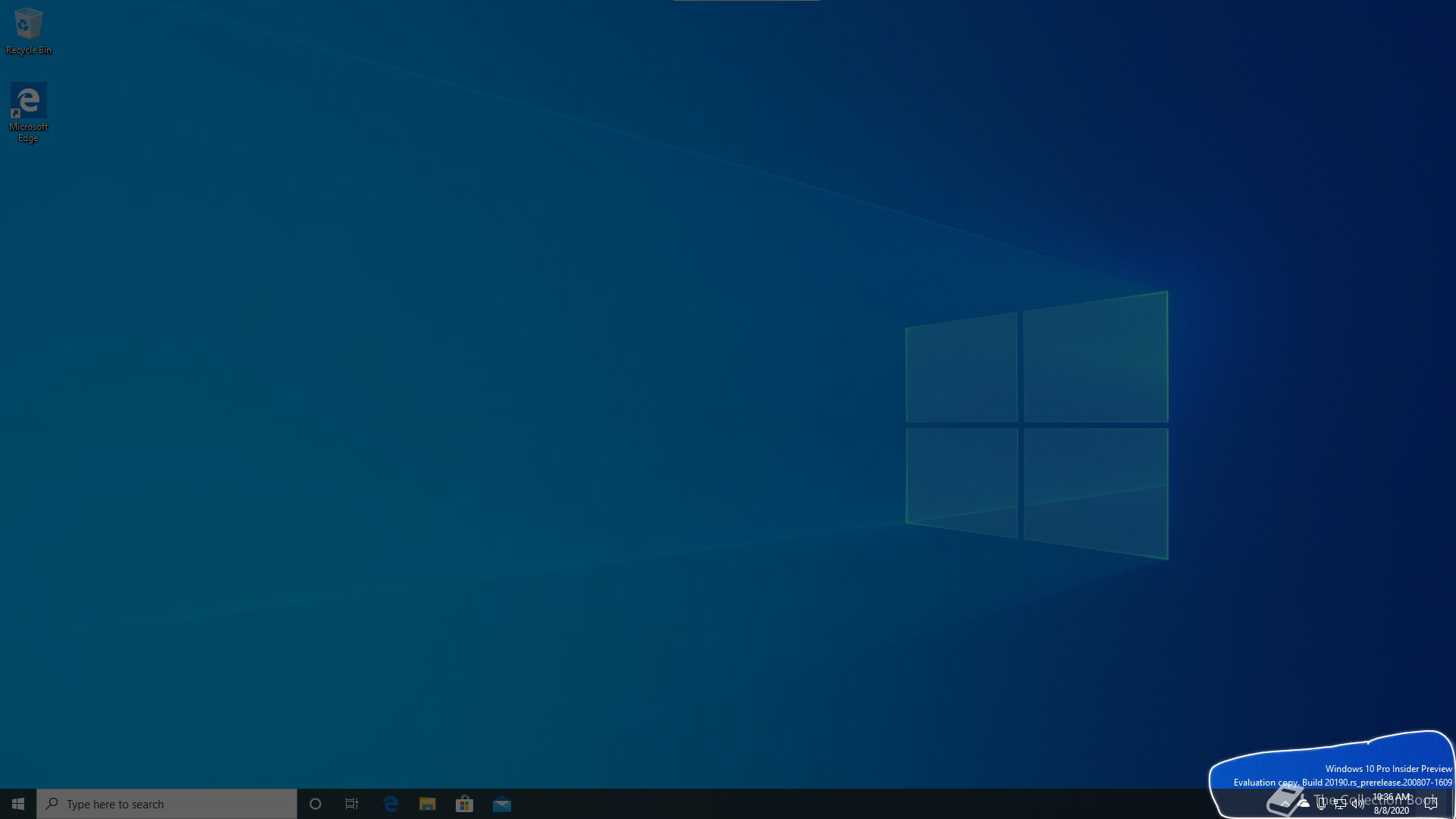
Task: Open the Windows Start menu
Action: (x=18, y=804)
